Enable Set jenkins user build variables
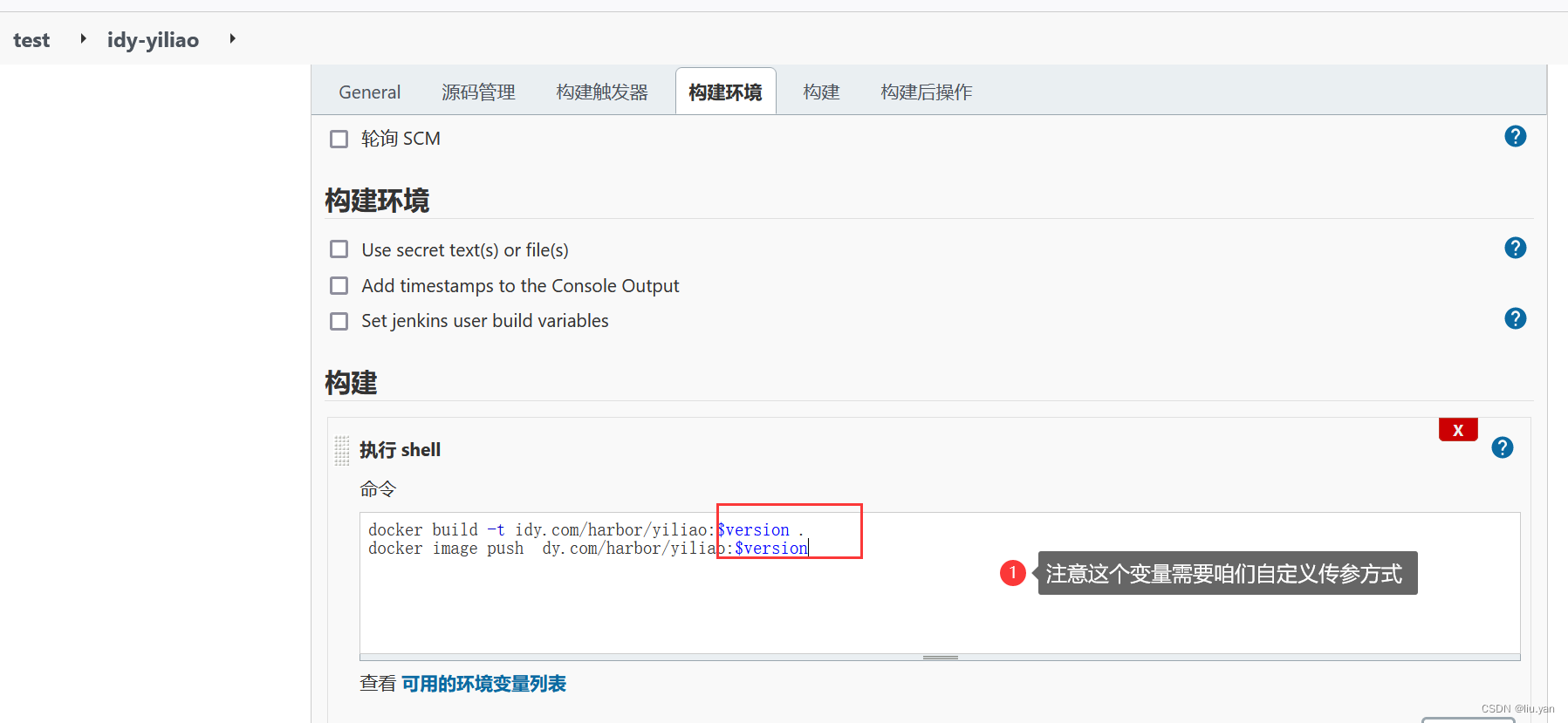 pyautogui.click(x=339, y=321)
